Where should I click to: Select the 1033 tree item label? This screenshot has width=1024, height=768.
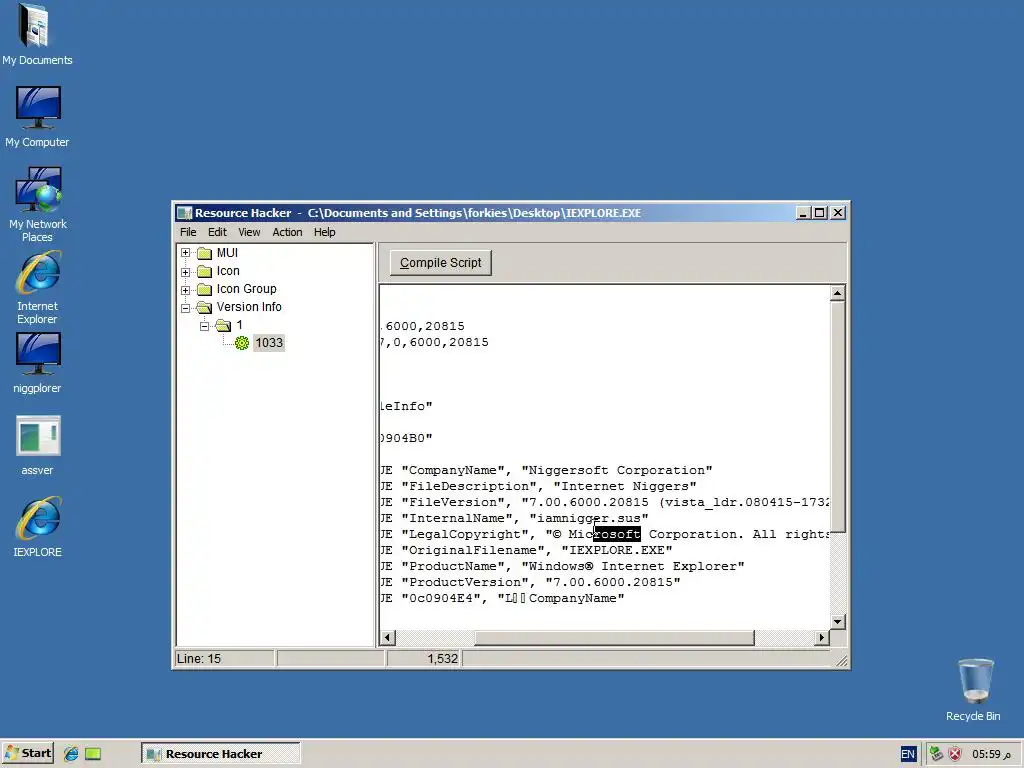tap(269, 343)
